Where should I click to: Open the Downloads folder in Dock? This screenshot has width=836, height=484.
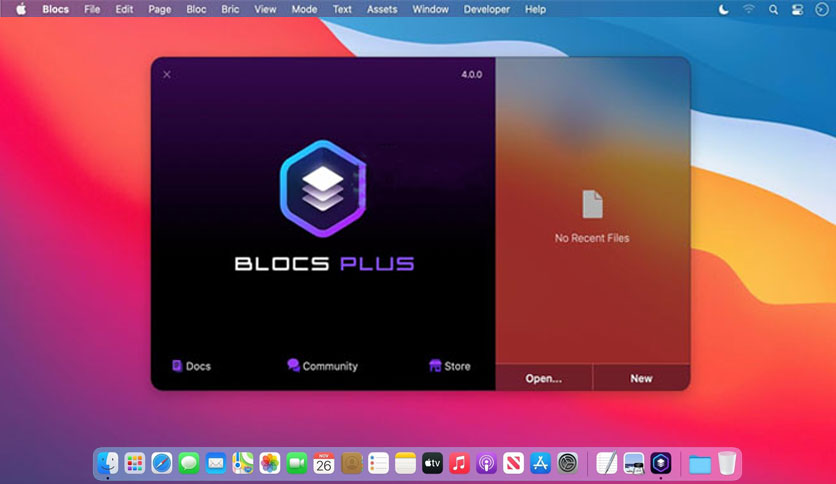(700, 464)
